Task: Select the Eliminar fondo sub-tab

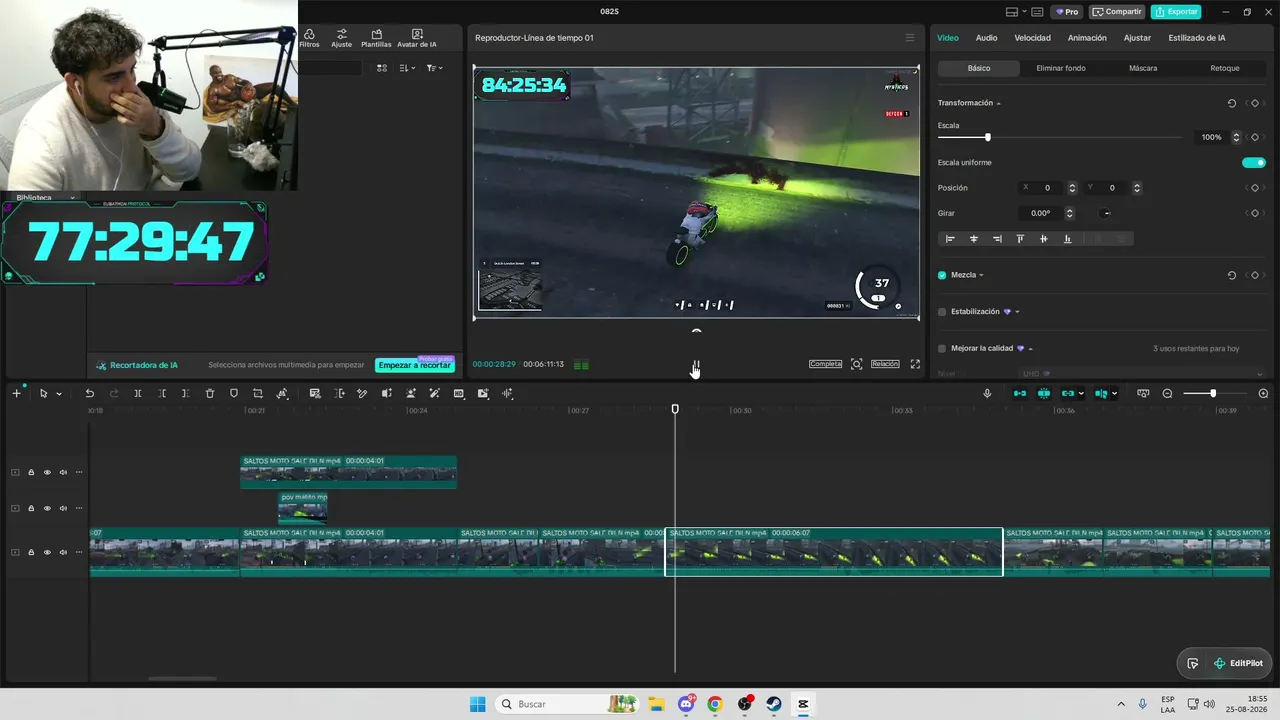Action: click(1061, 68)
